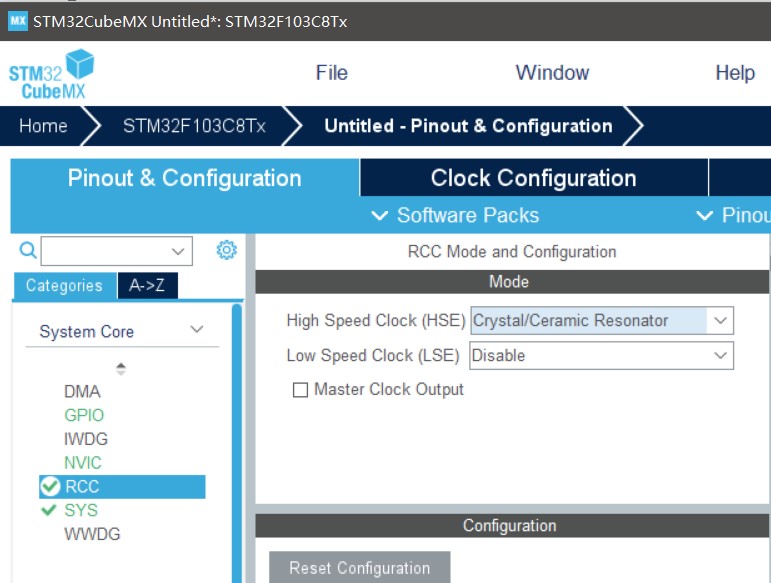This screenshot has width=771, height=583.
Task: Click the green check mark beside SYS
Action: tap(49, 510)
